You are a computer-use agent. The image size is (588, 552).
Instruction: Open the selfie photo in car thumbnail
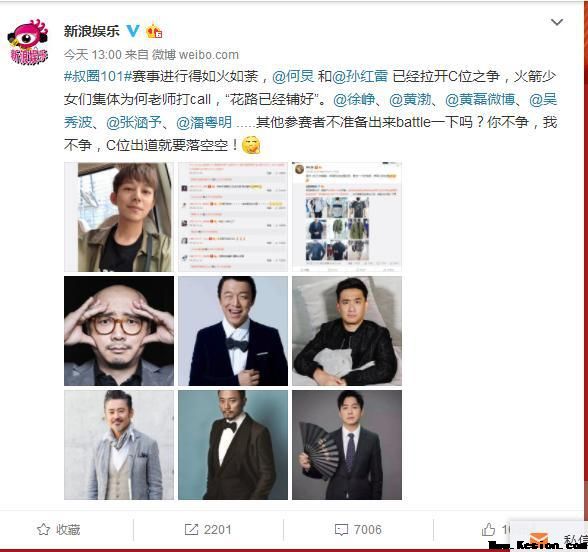point(119,217)
